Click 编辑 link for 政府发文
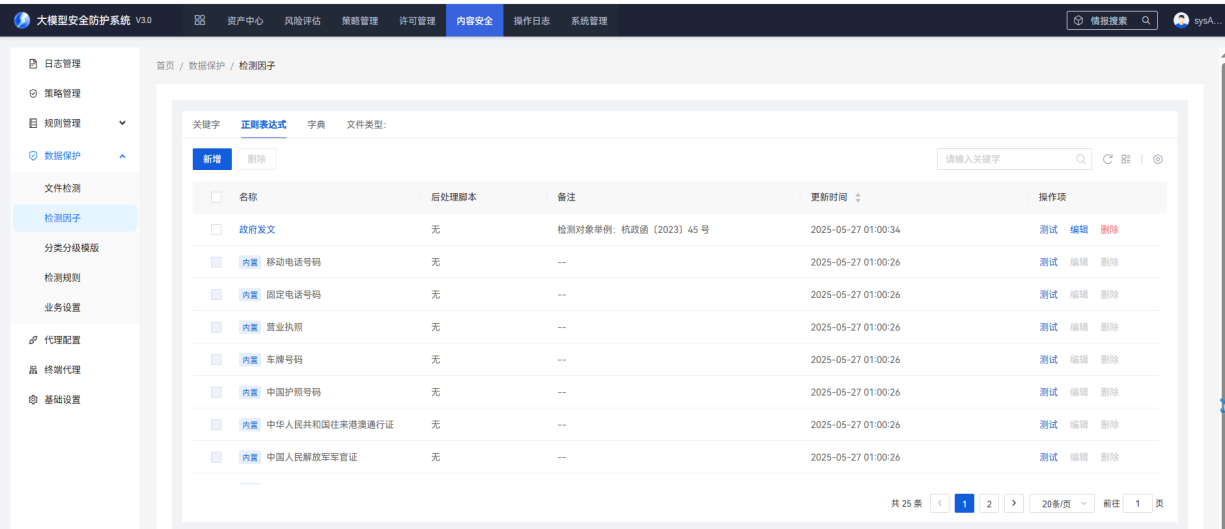Image resolution: width=1225 pixels, height=529 pixels. coord(1079,230)
